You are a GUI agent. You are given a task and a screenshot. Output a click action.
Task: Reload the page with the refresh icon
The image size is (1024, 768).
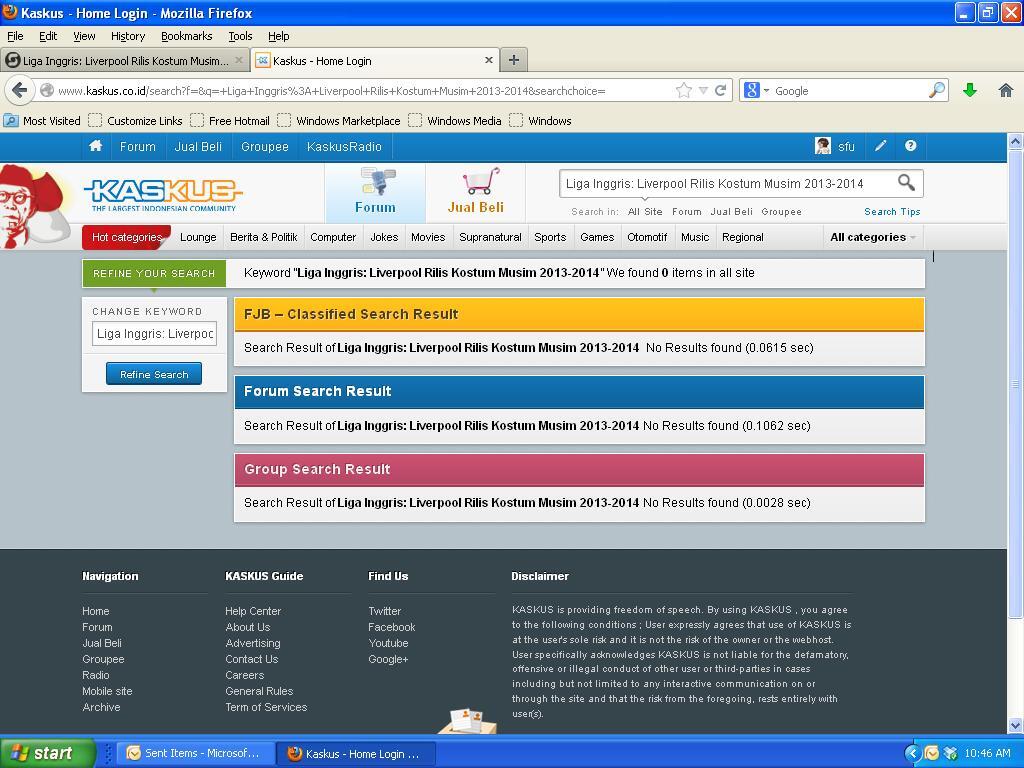click(x=720, y=90)
